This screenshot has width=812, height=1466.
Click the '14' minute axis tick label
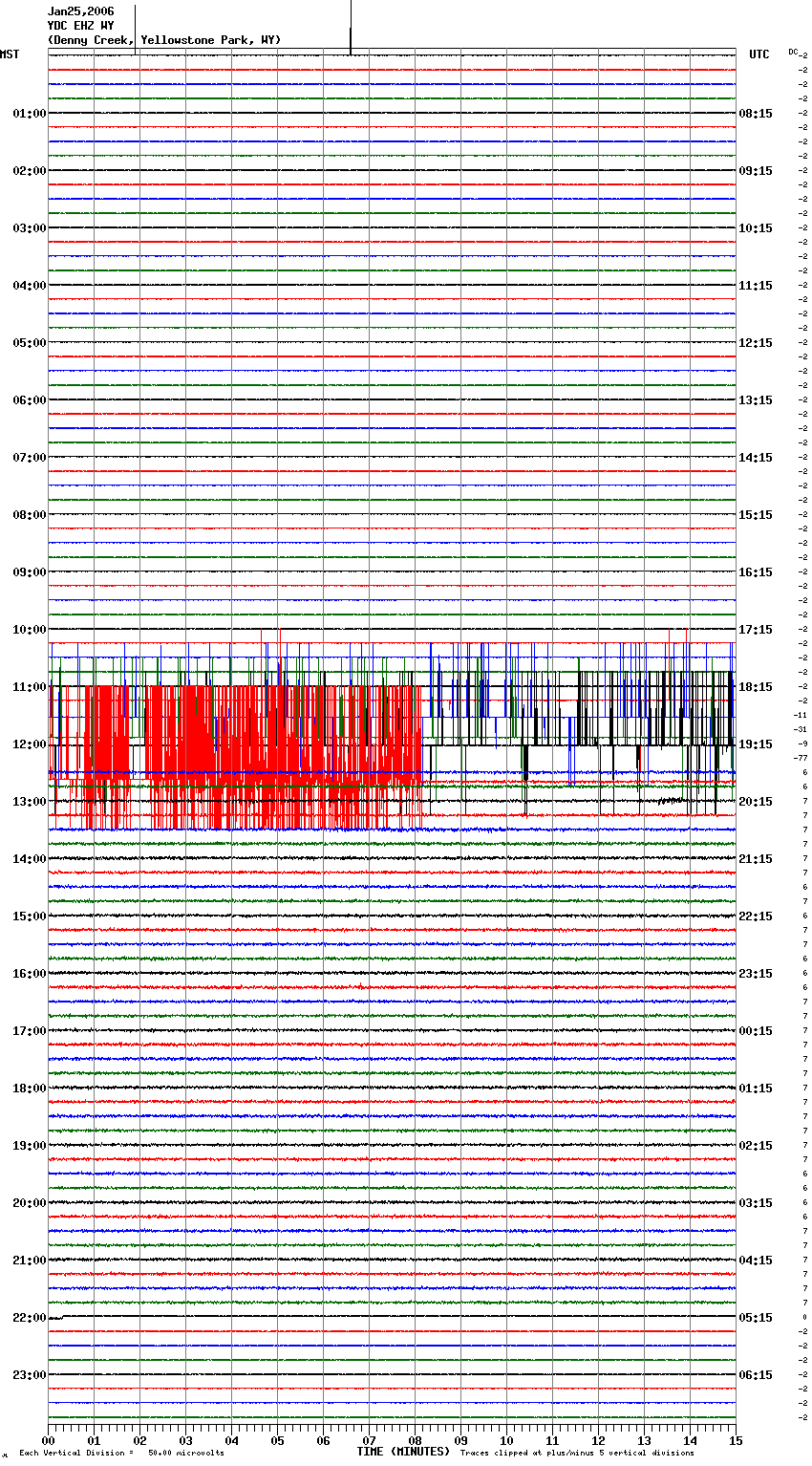tap(690, 1440)
